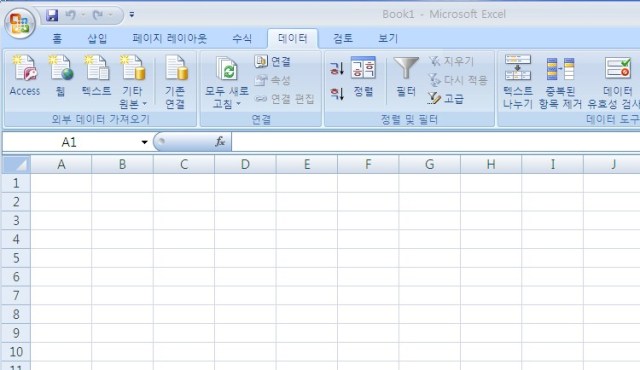Click 지우기 to clear the filter
Viewport: 640px width, 370px height.
[451, 61]
